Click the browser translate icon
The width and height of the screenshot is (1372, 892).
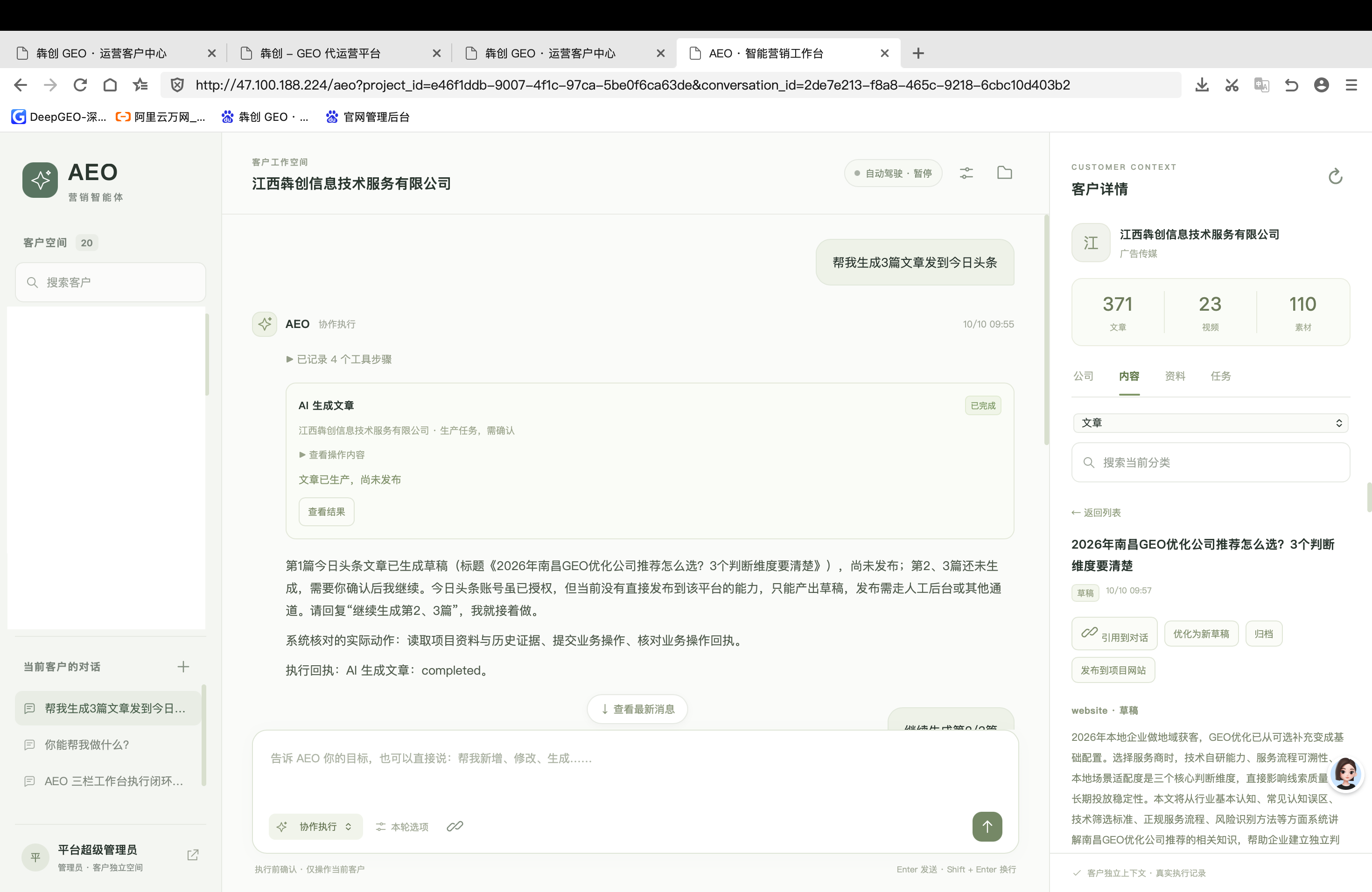pyautogui.click(x=1262, y=85)
